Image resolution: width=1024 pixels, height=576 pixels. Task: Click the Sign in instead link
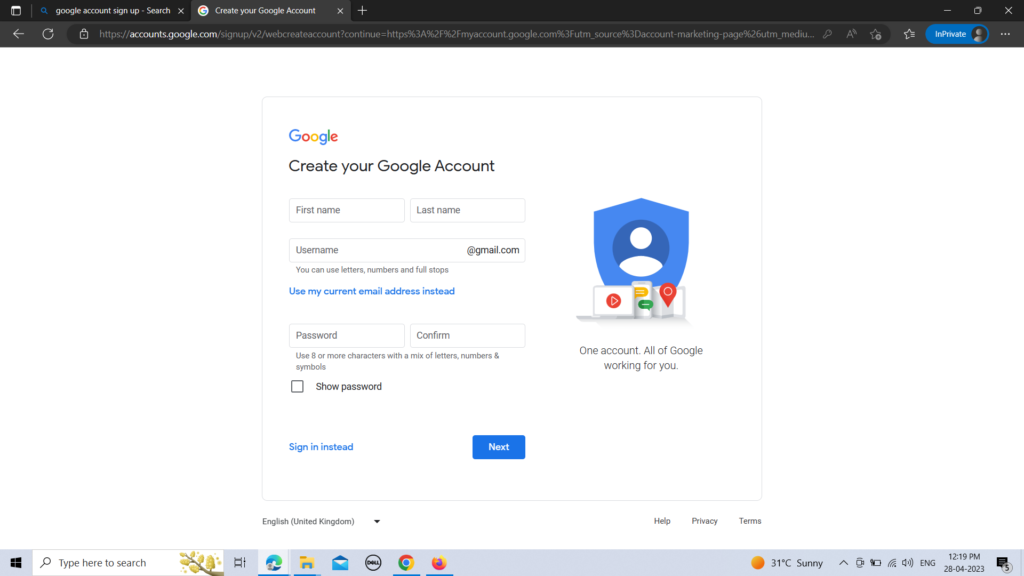(x=321, y=447)
